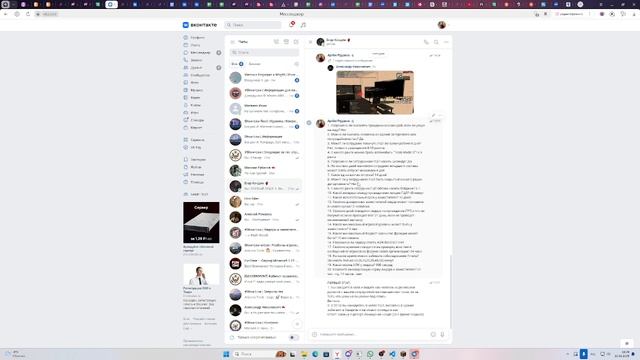Open chat folder settings gear icon

tap(297, 64)
